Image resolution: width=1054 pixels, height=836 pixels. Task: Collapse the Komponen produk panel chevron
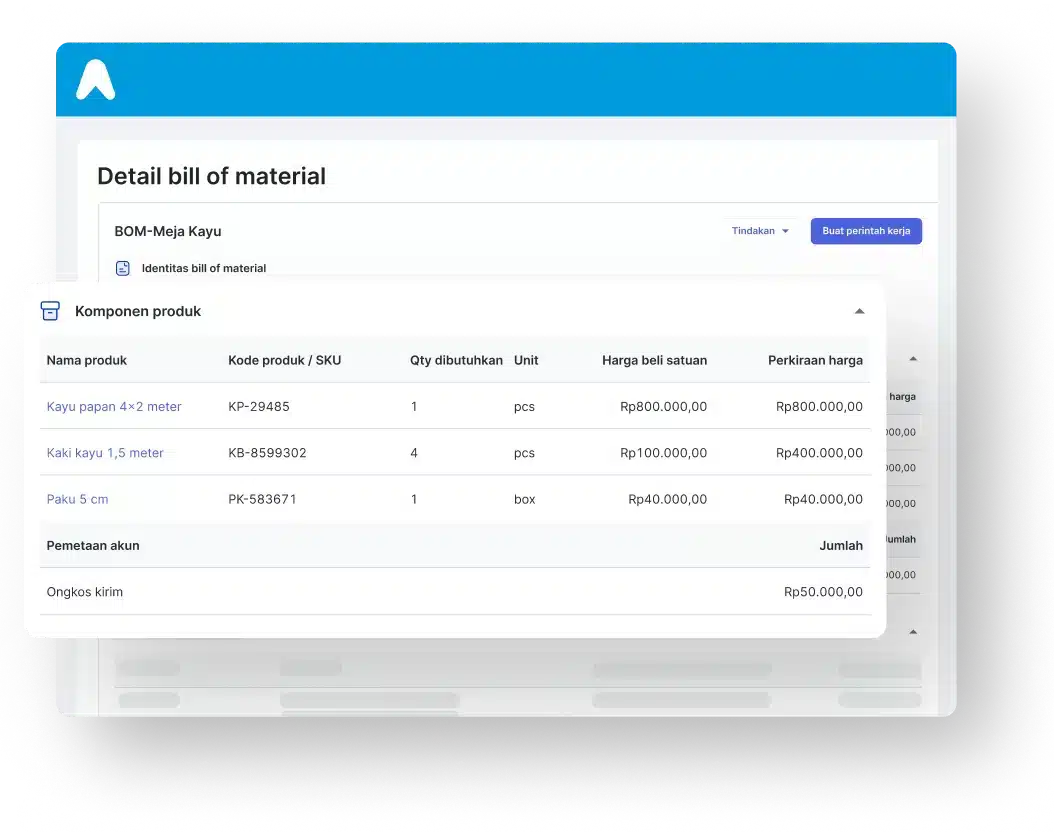click(860, 311)
